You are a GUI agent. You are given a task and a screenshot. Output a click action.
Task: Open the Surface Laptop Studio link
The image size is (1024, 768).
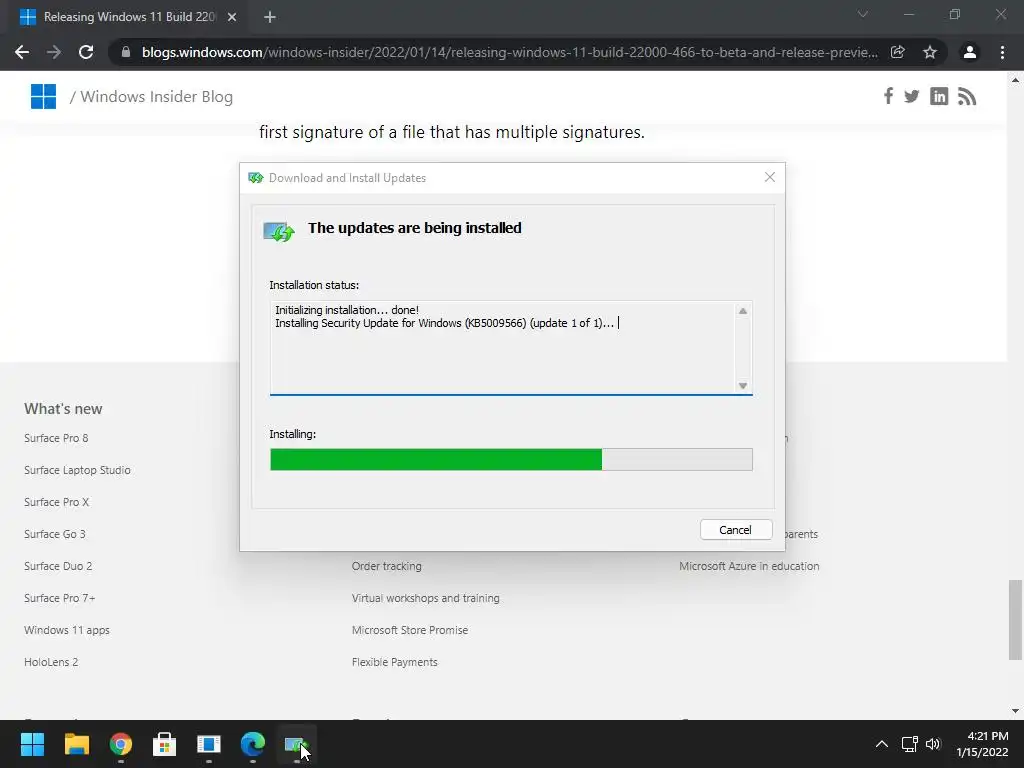[x=77, y=470]
